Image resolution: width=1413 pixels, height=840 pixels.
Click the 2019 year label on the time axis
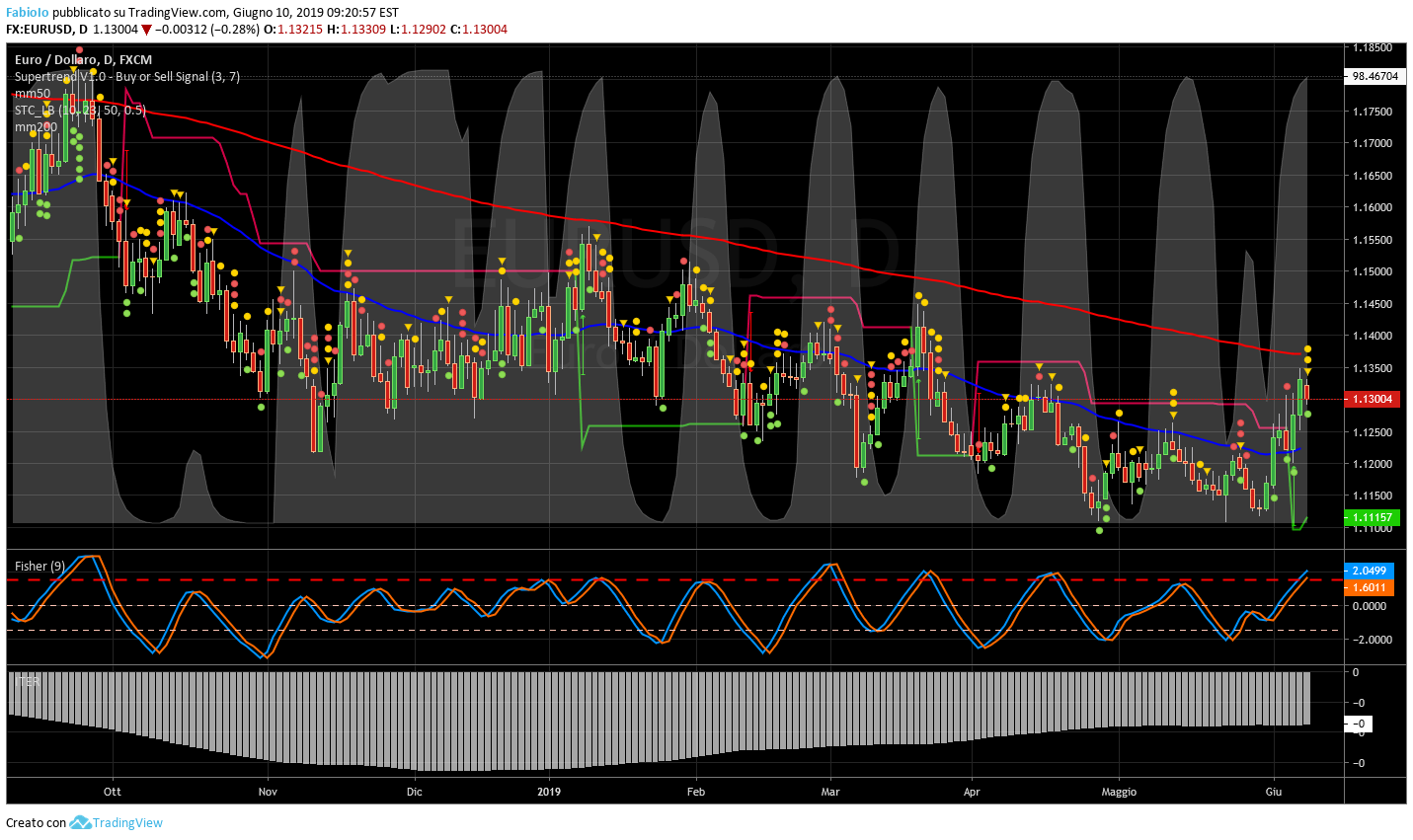pyautogui.click(x=549, y=792)
